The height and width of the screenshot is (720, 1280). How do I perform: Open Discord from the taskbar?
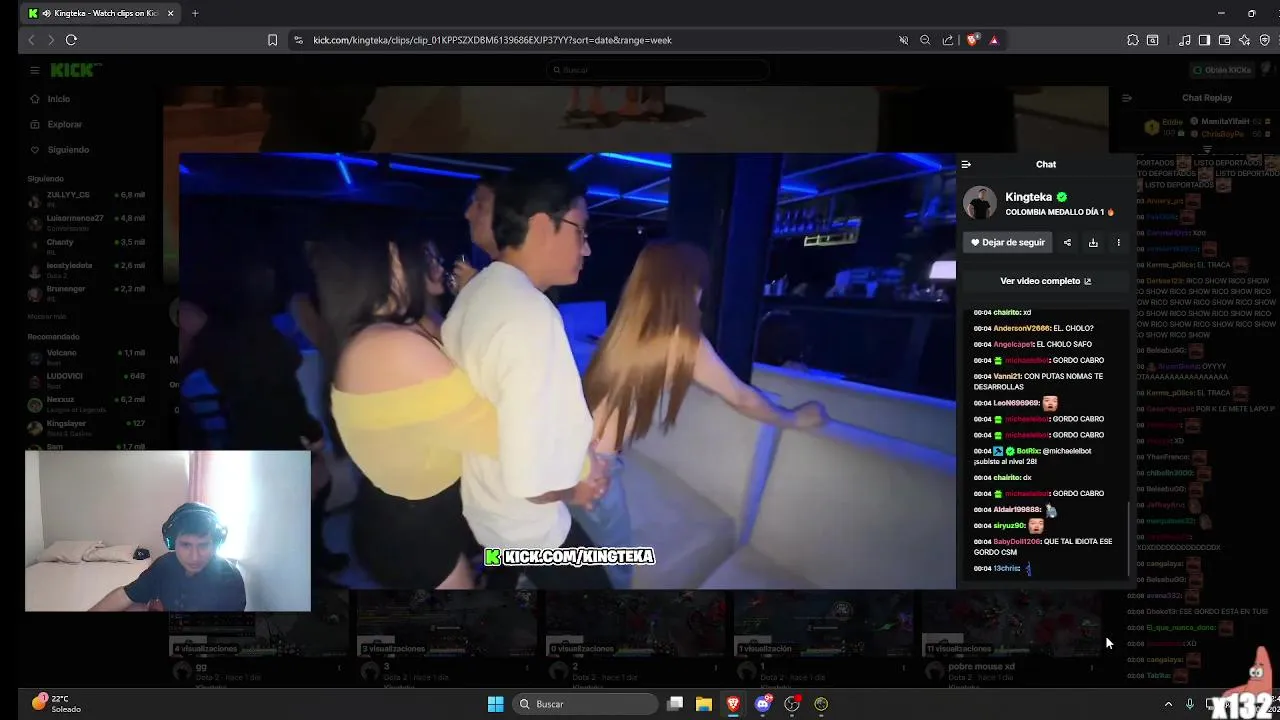[763, 704]
